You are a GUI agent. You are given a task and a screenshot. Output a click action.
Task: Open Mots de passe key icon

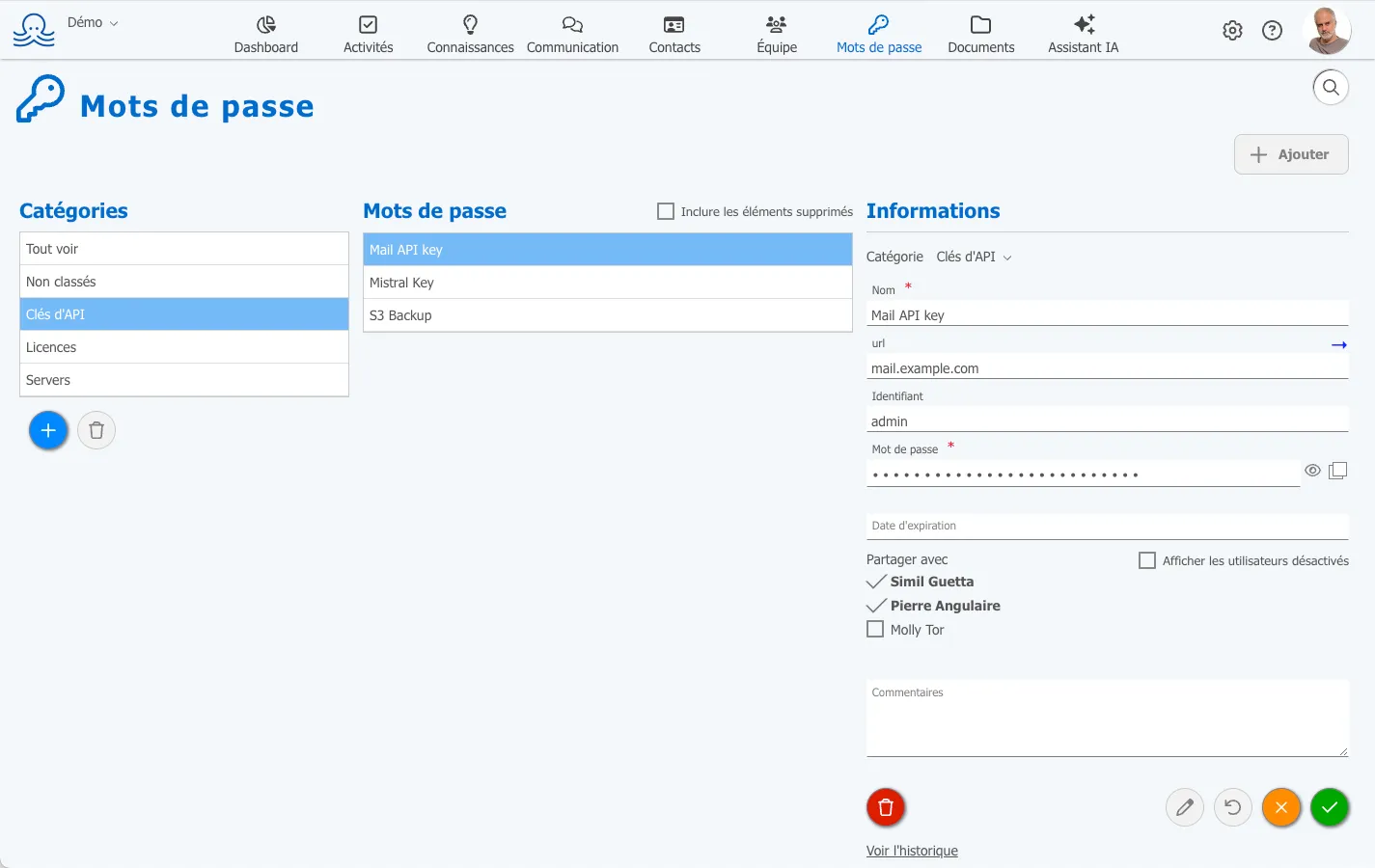point(879,24)
